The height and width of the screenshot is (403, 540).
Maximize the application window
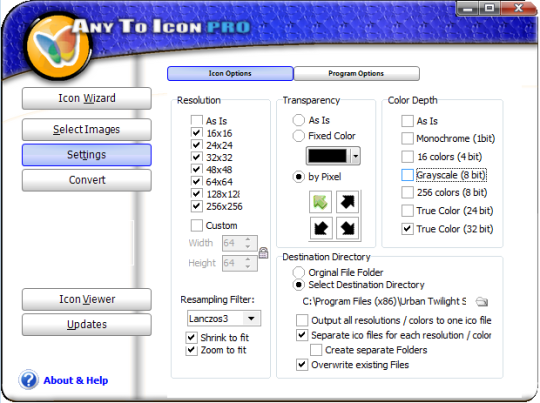(489, 8)
